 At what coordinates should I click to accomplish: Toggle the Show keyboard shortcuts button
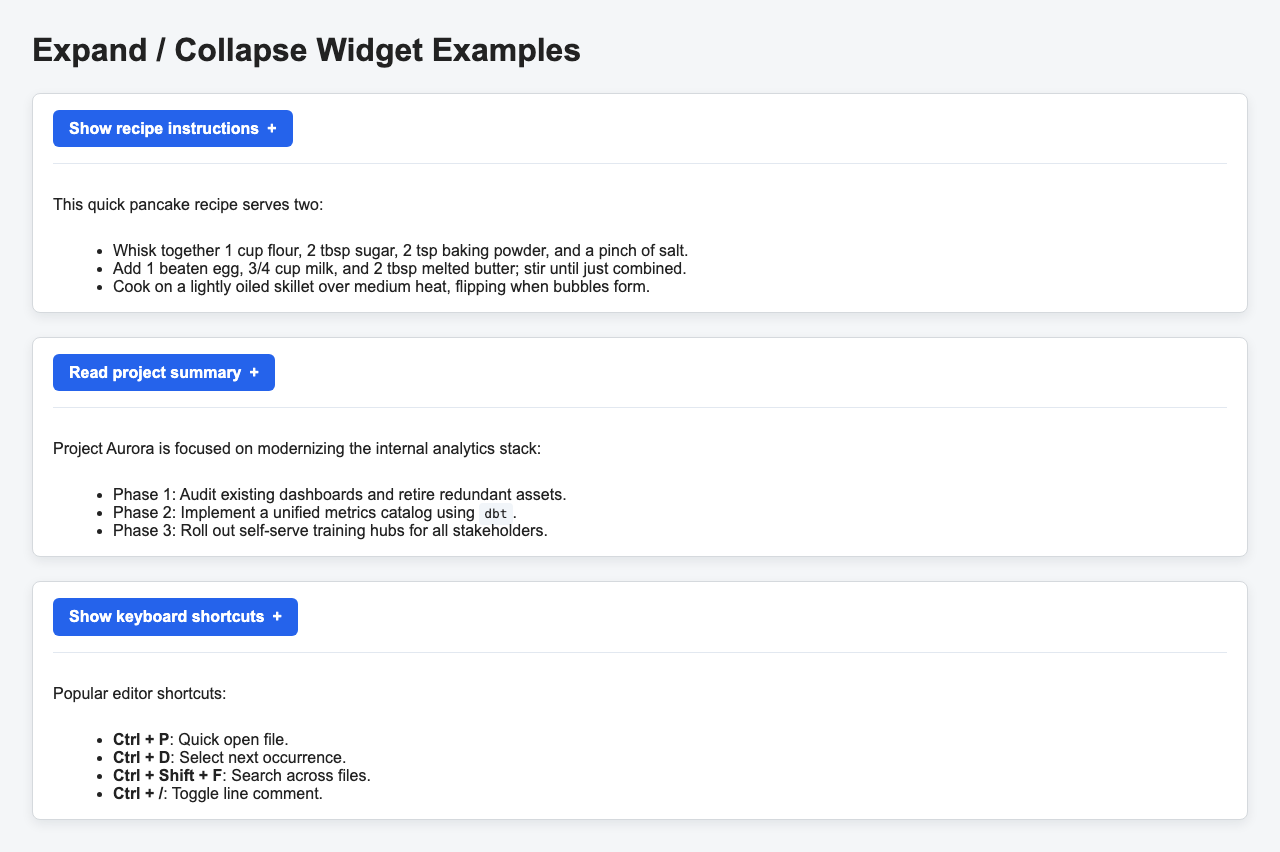click(175, 617)
